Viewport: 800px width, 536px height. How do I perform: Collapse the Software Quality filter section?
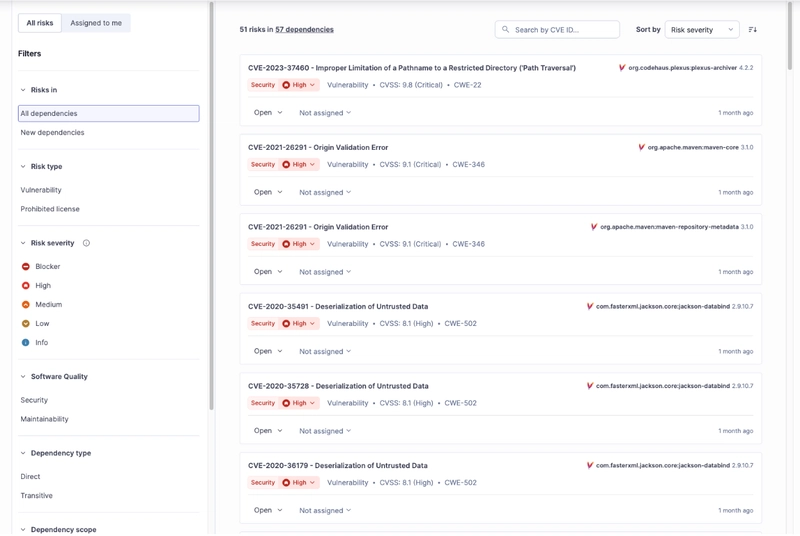click(23, 377)
